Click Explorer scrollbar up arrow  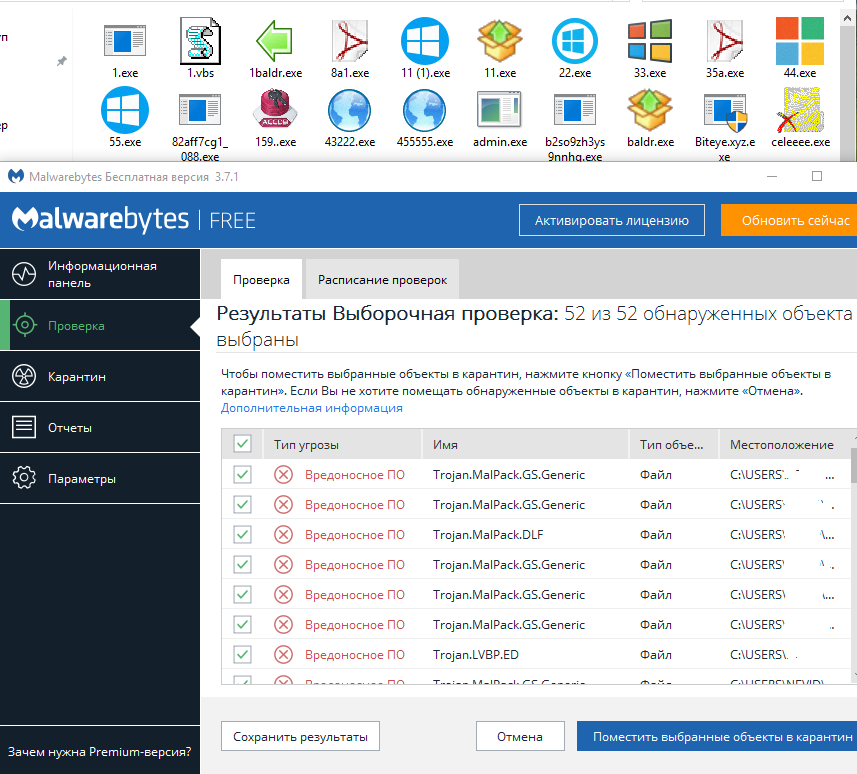[x=847, y=17]
